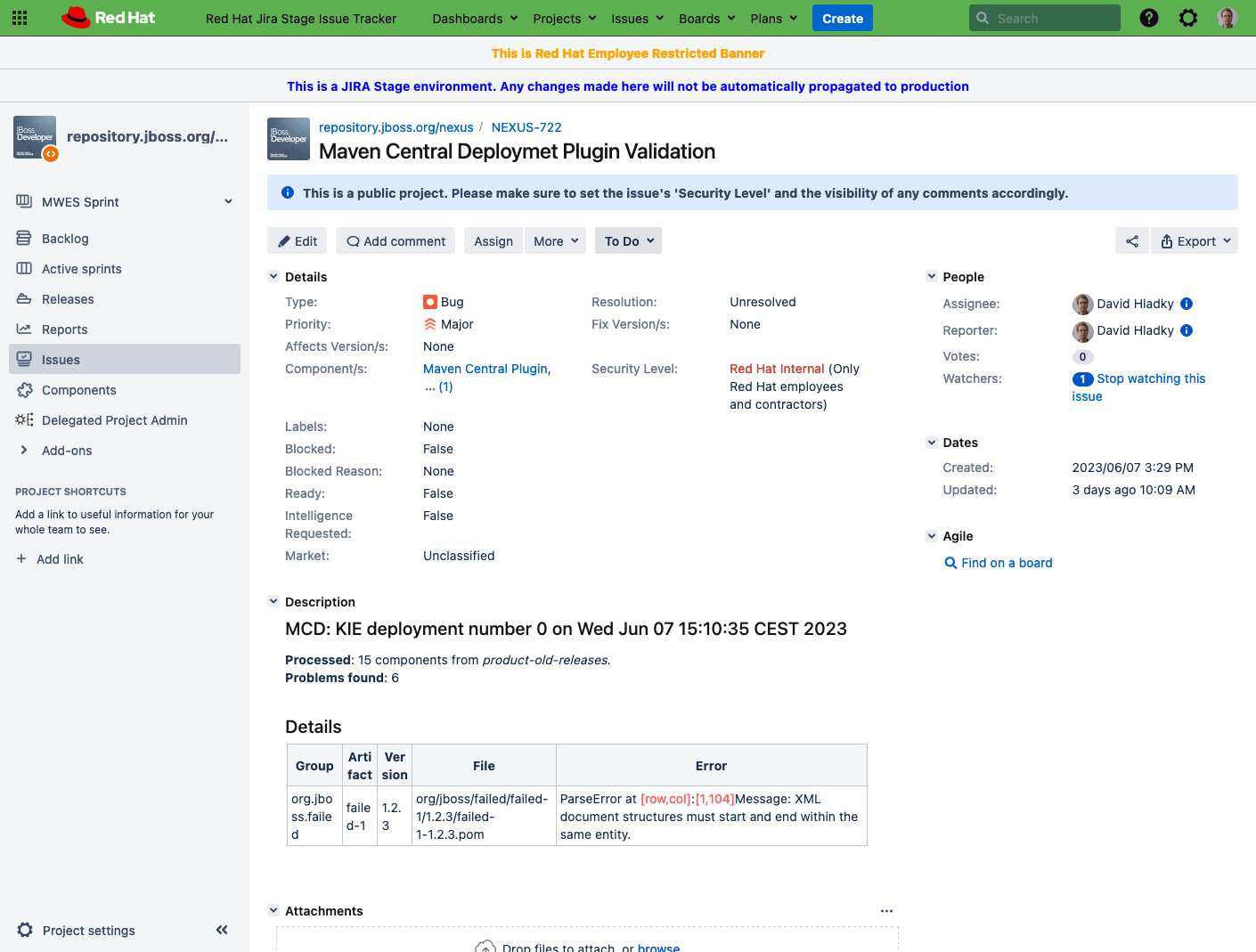Click the Assign button
The width and height of the screenshot is (1256, 952).
tap(493, 241)
